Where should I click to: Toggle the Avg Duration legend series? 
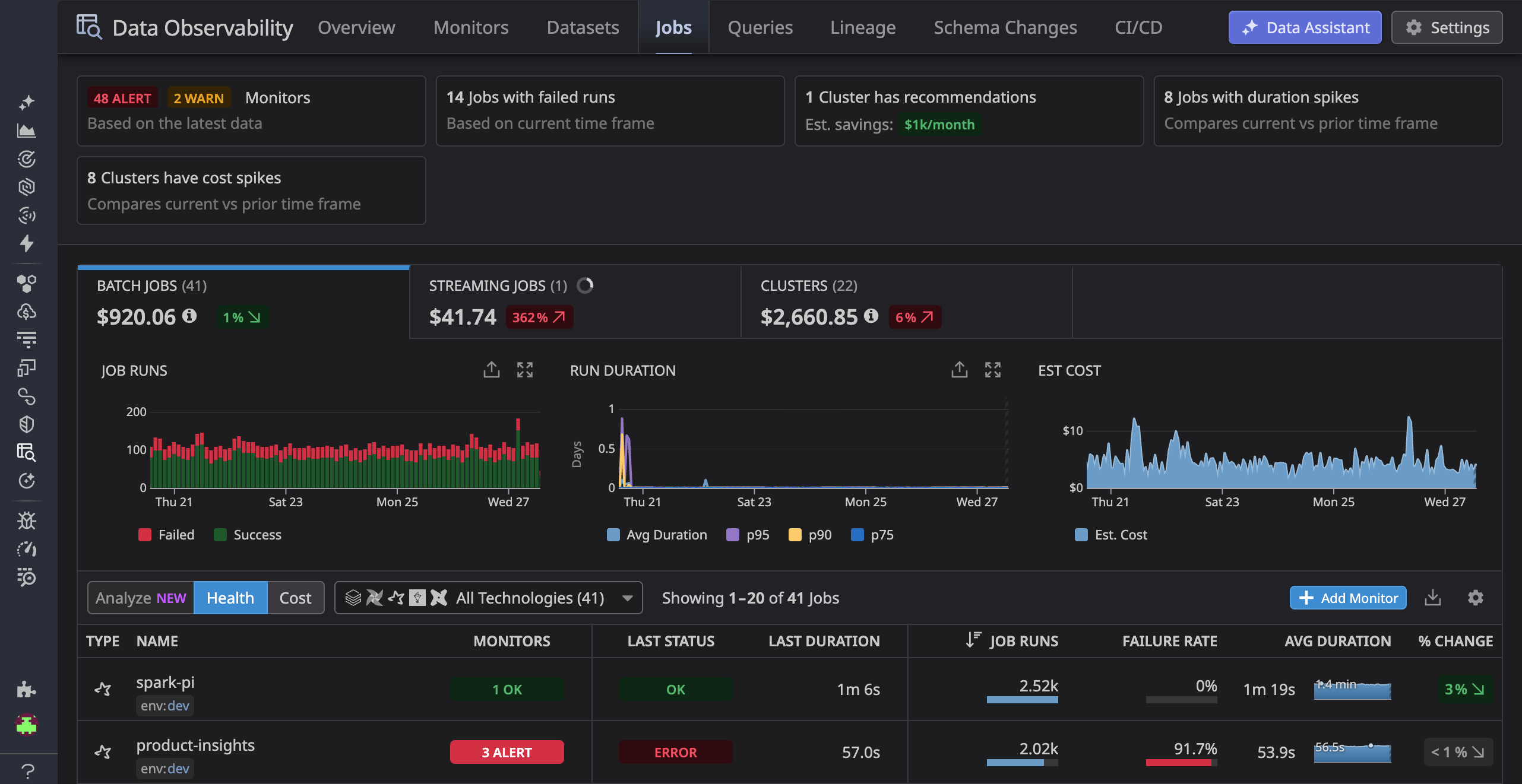click(x=657, y=535)
